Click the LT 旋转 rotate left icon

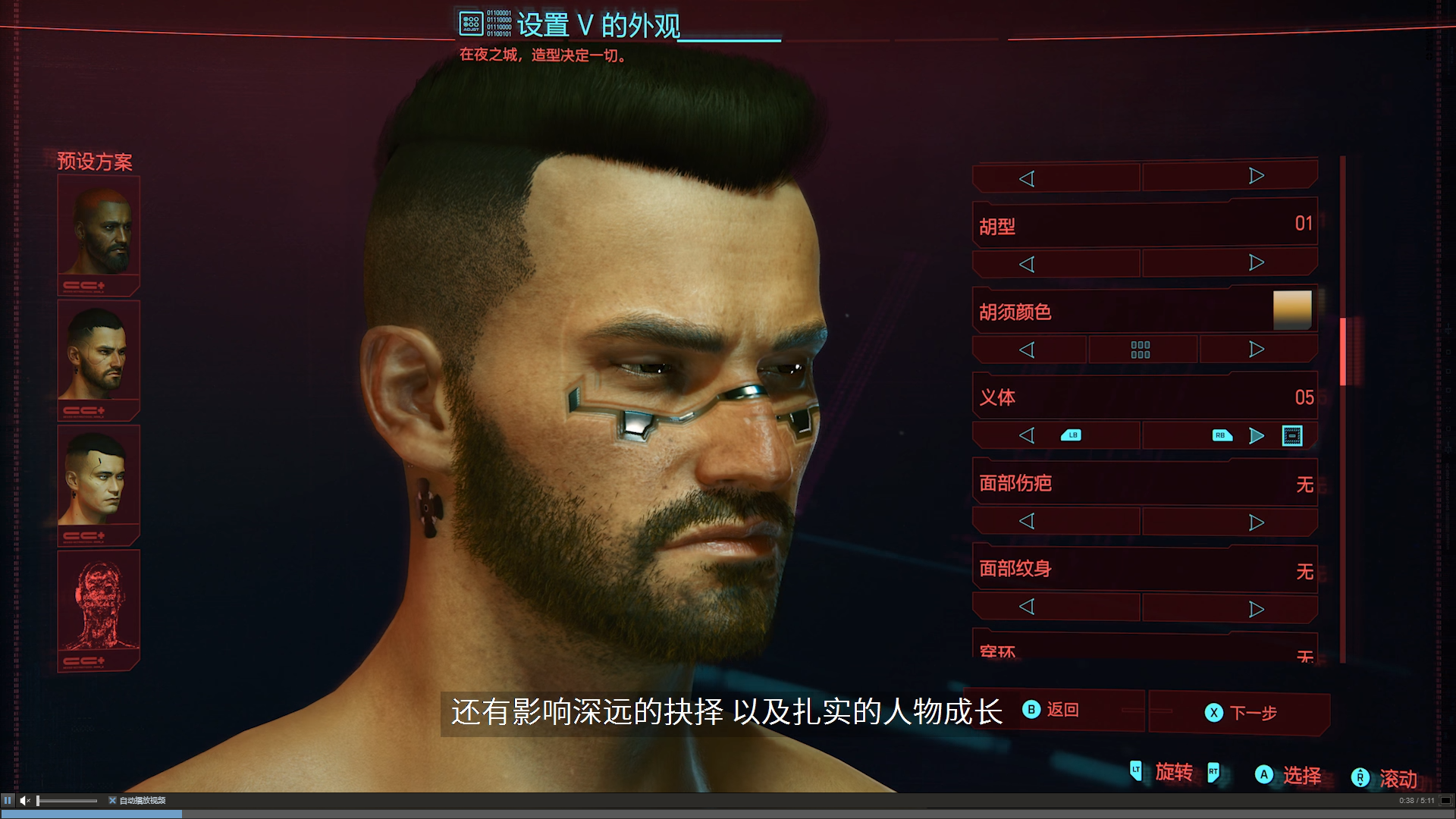tap(1136, 771)
